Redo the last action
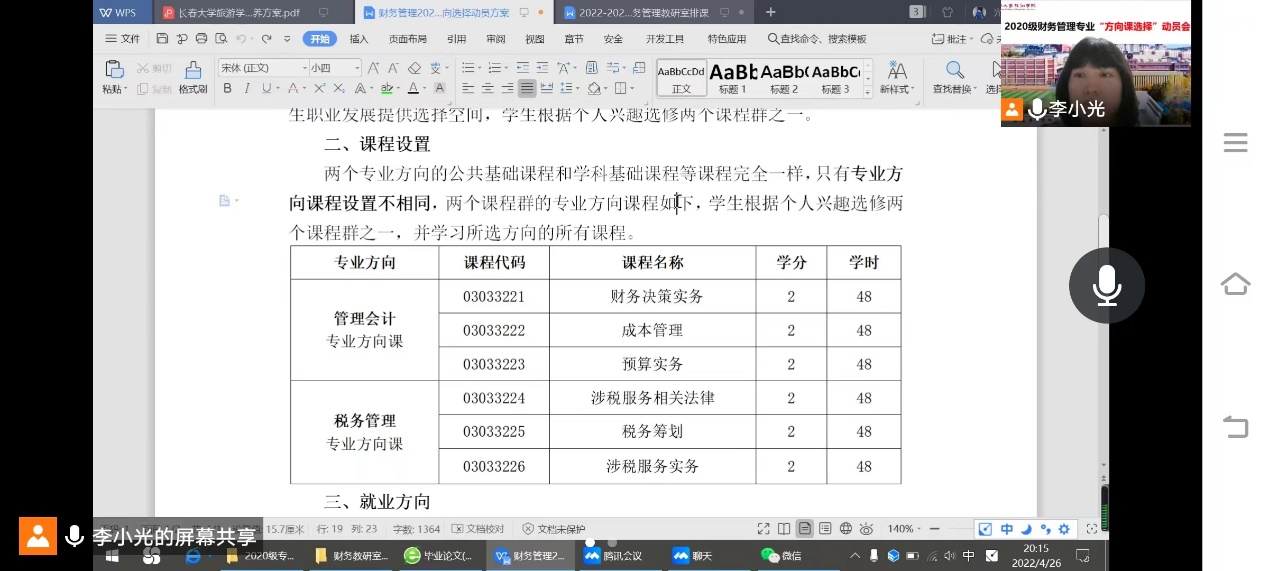This screenshot has height=571, width=1269. click(266, 39)
